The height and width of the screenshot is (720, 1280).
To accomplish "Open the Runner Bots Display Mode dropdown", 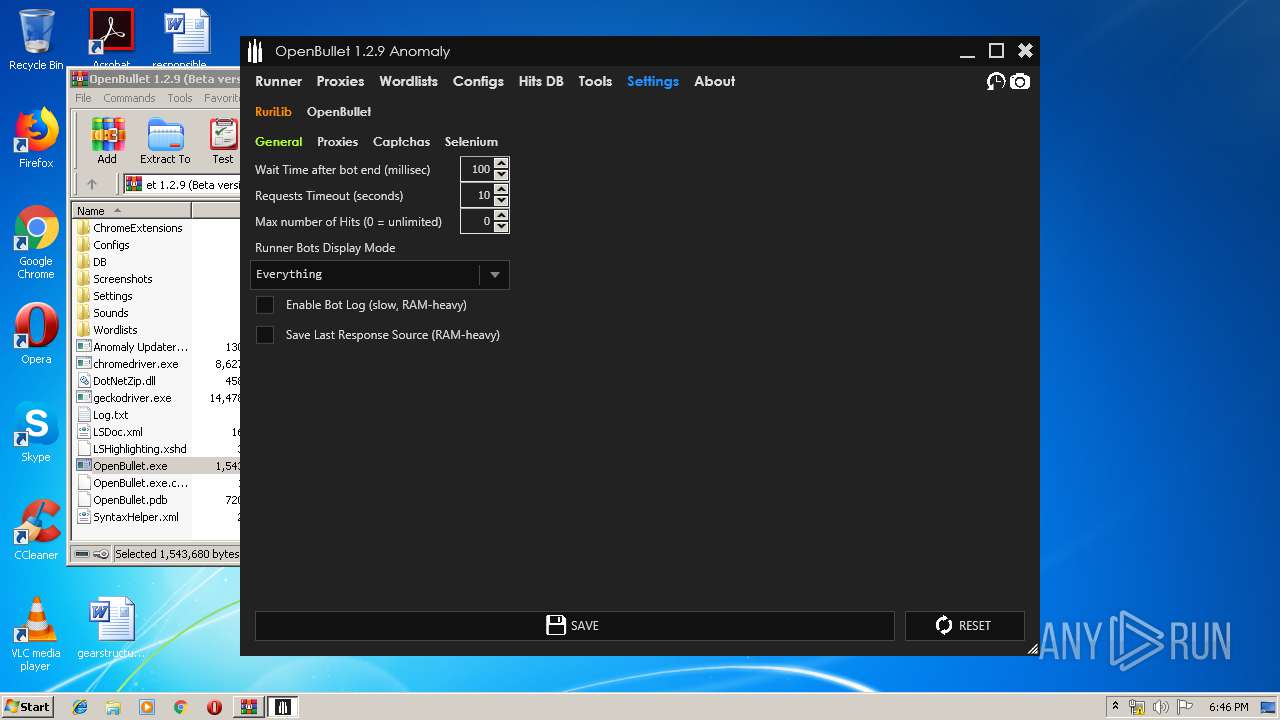I will pos(380,275).
